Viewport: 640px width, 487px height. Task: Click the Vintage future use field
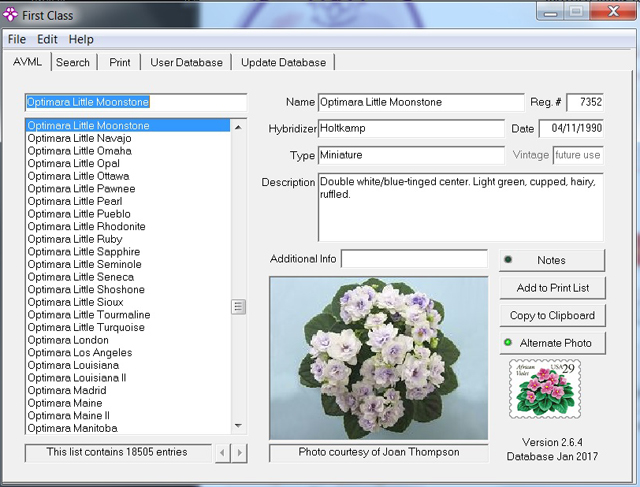click(x=578, y=155)
